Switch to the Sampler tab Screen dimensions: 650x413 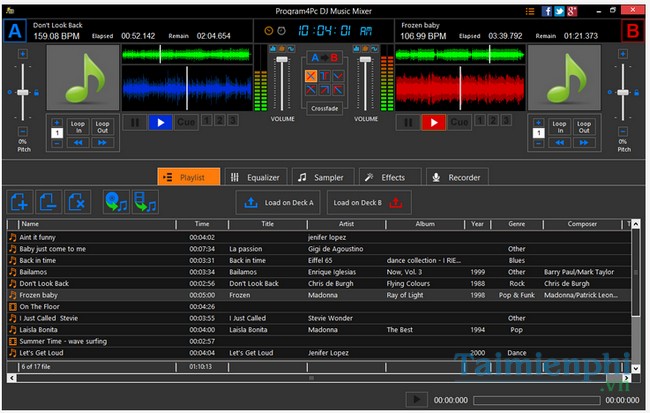323,177
